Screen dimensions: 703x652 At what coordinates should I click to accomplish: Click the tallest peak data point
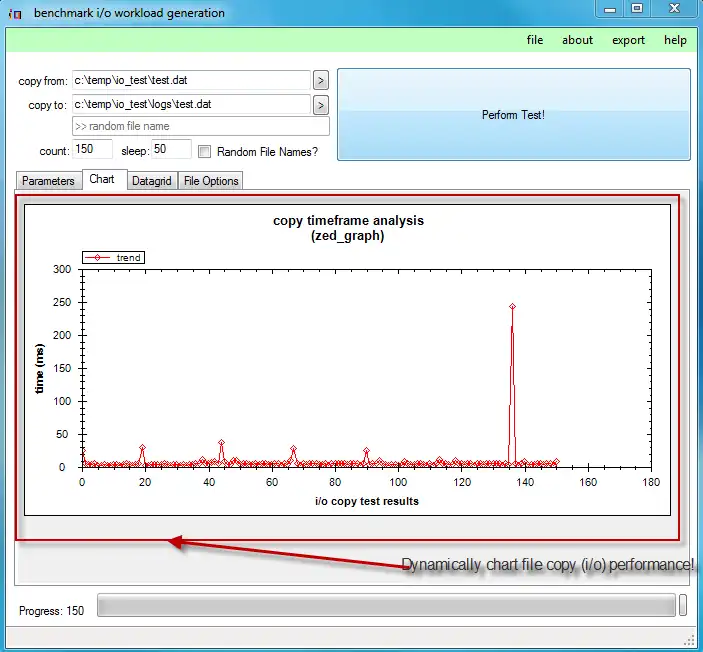(x=512, y=307)
